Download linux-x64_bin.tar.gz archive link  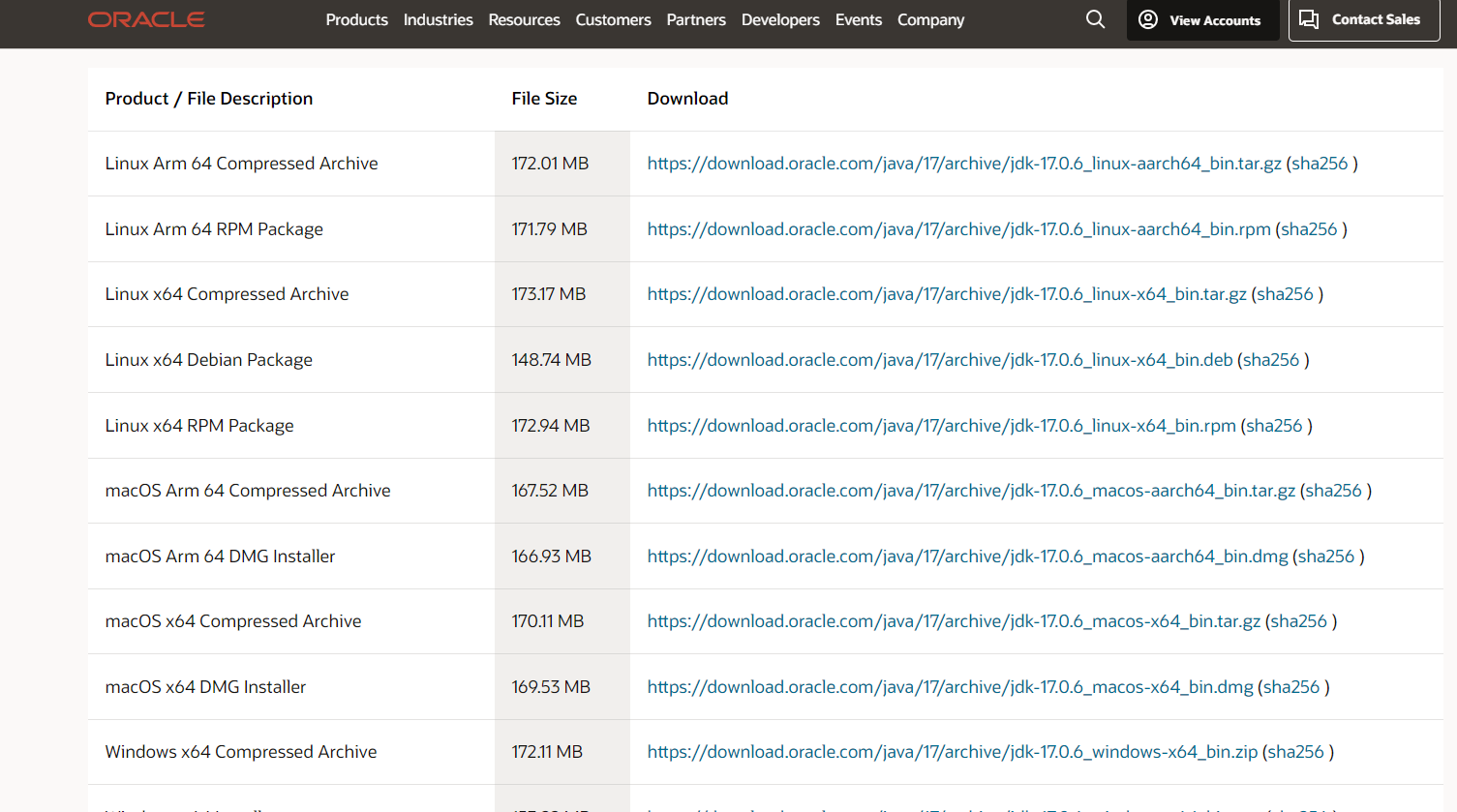[947, 294]
